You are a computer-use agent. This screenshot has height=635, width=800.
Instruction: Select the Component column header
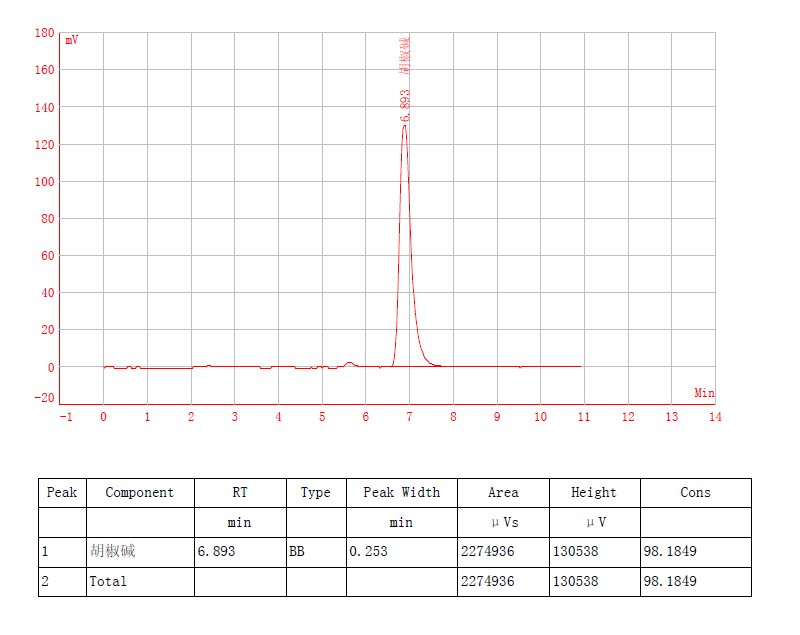[x=139, y=492]
